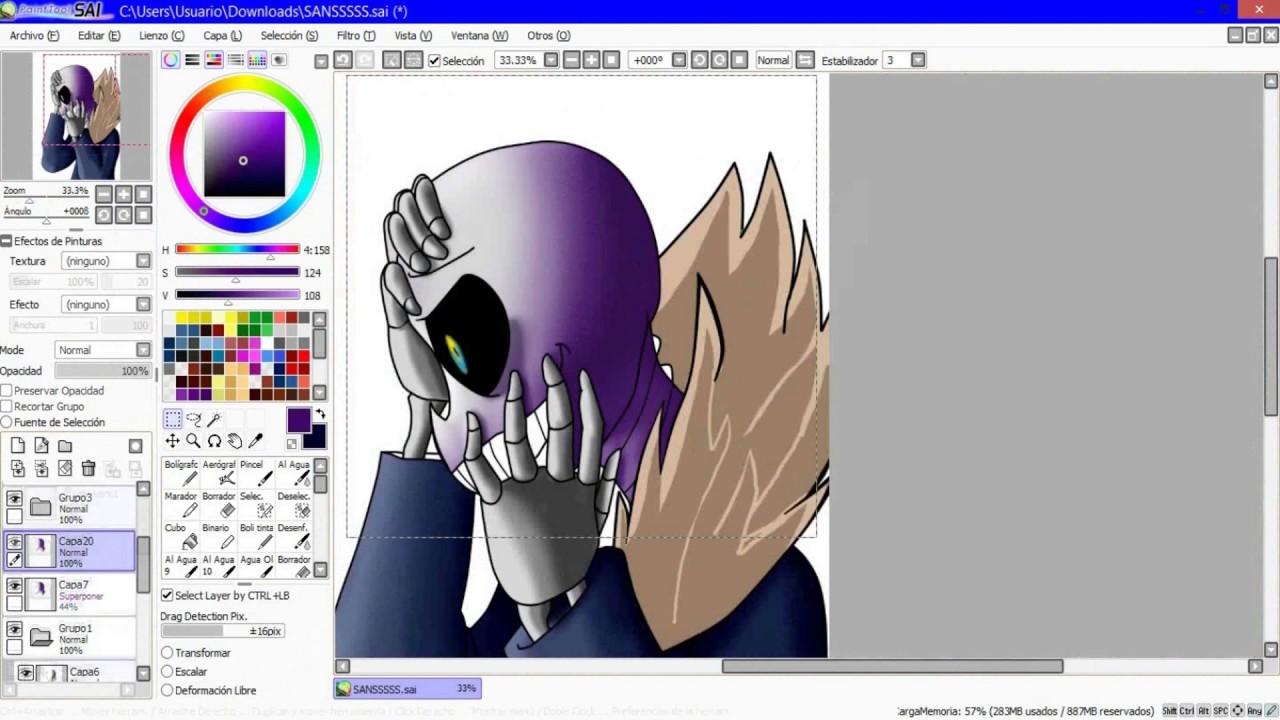The height and width of the screenshot is (720, 1280).
Task: Select the Transformar radio option
Action: point(167,653)
